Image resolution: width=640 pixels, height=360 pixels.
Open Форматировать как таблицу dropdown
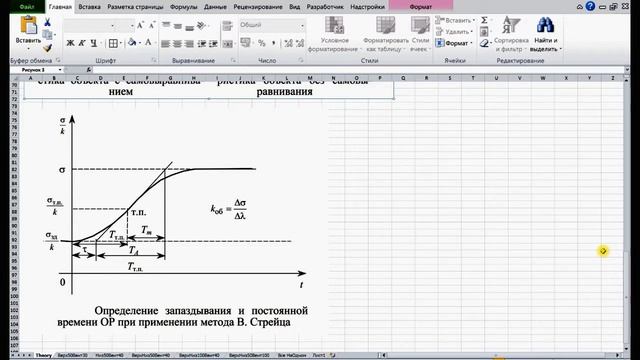386,35
